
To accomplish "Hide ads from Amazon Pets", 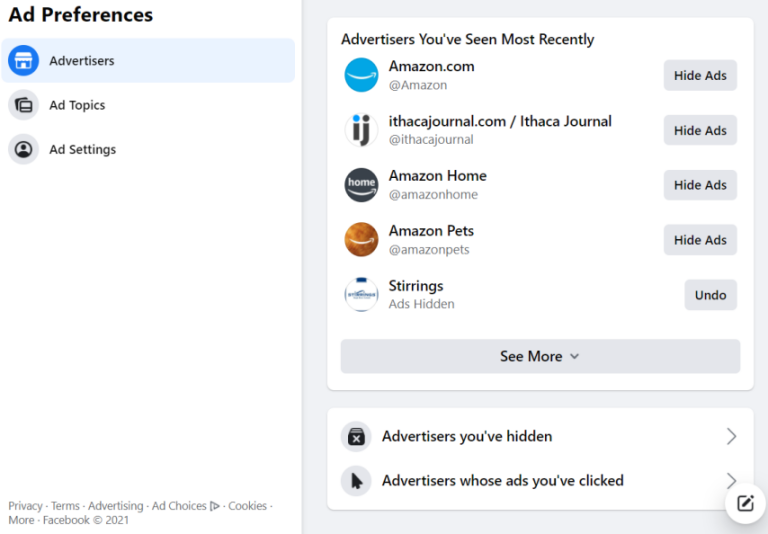I will (700, 240).
